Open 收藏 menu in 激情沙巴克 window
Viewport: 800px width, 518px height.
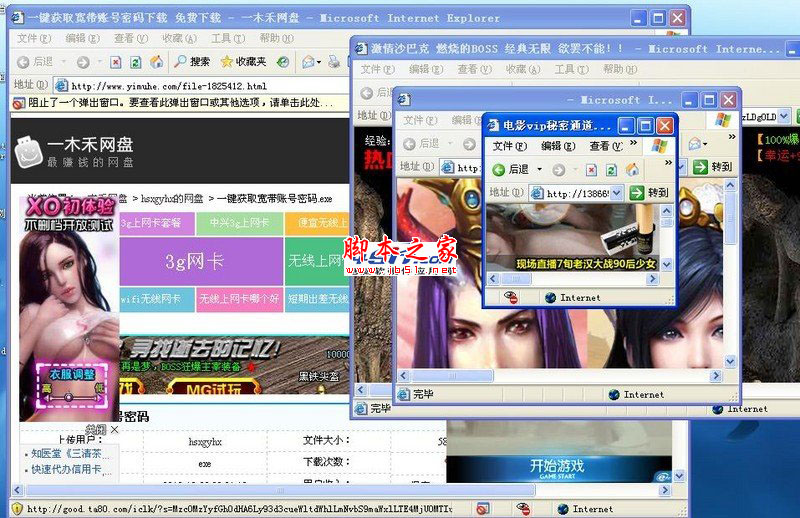pos(523,69)
